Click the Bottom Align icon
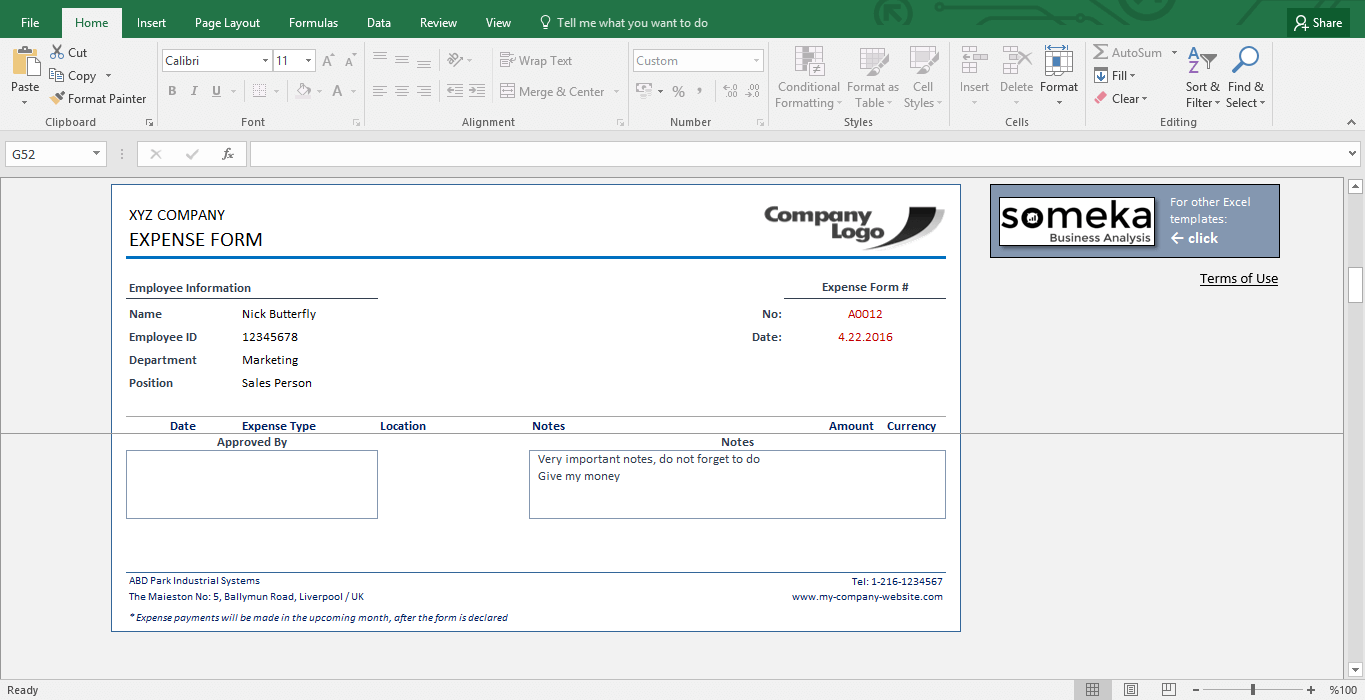 click(x=424, y=60)
